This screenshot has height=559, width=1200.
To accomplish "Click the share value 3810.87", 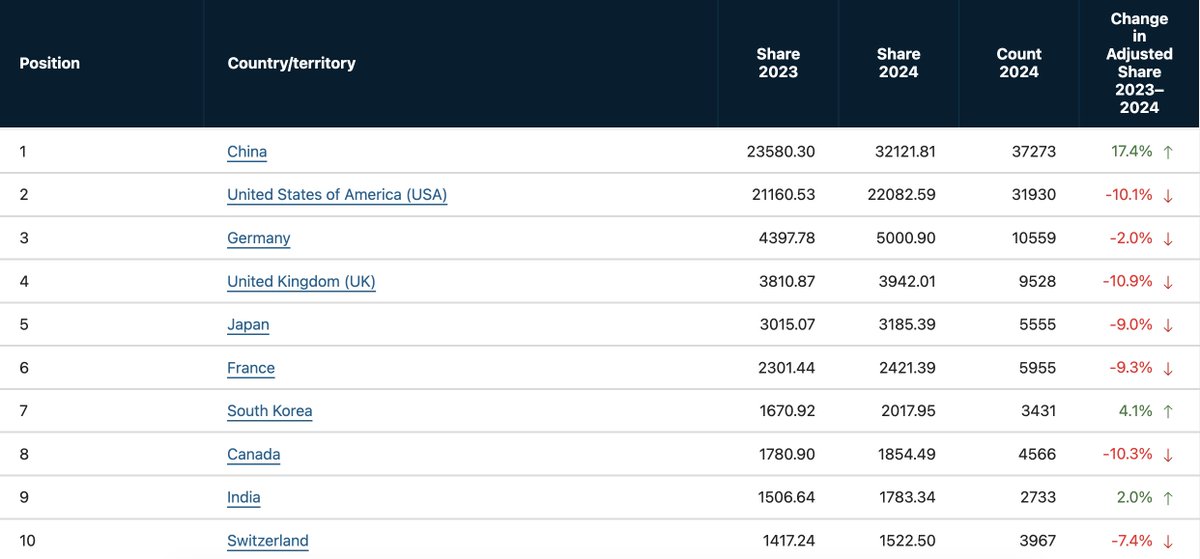I will tap(785, 282).
